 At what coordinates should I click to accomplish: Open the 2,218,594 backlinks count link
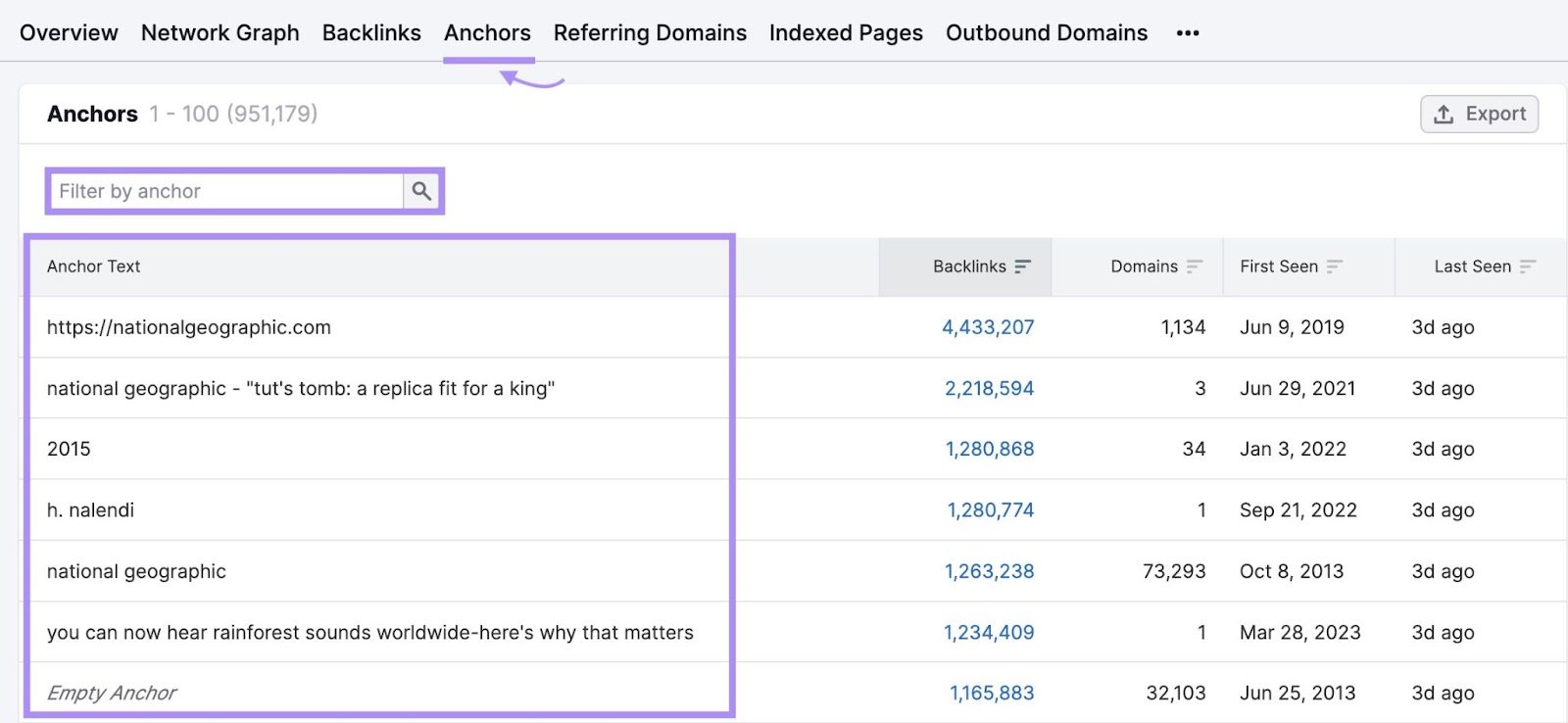click(x=989, y=389)
